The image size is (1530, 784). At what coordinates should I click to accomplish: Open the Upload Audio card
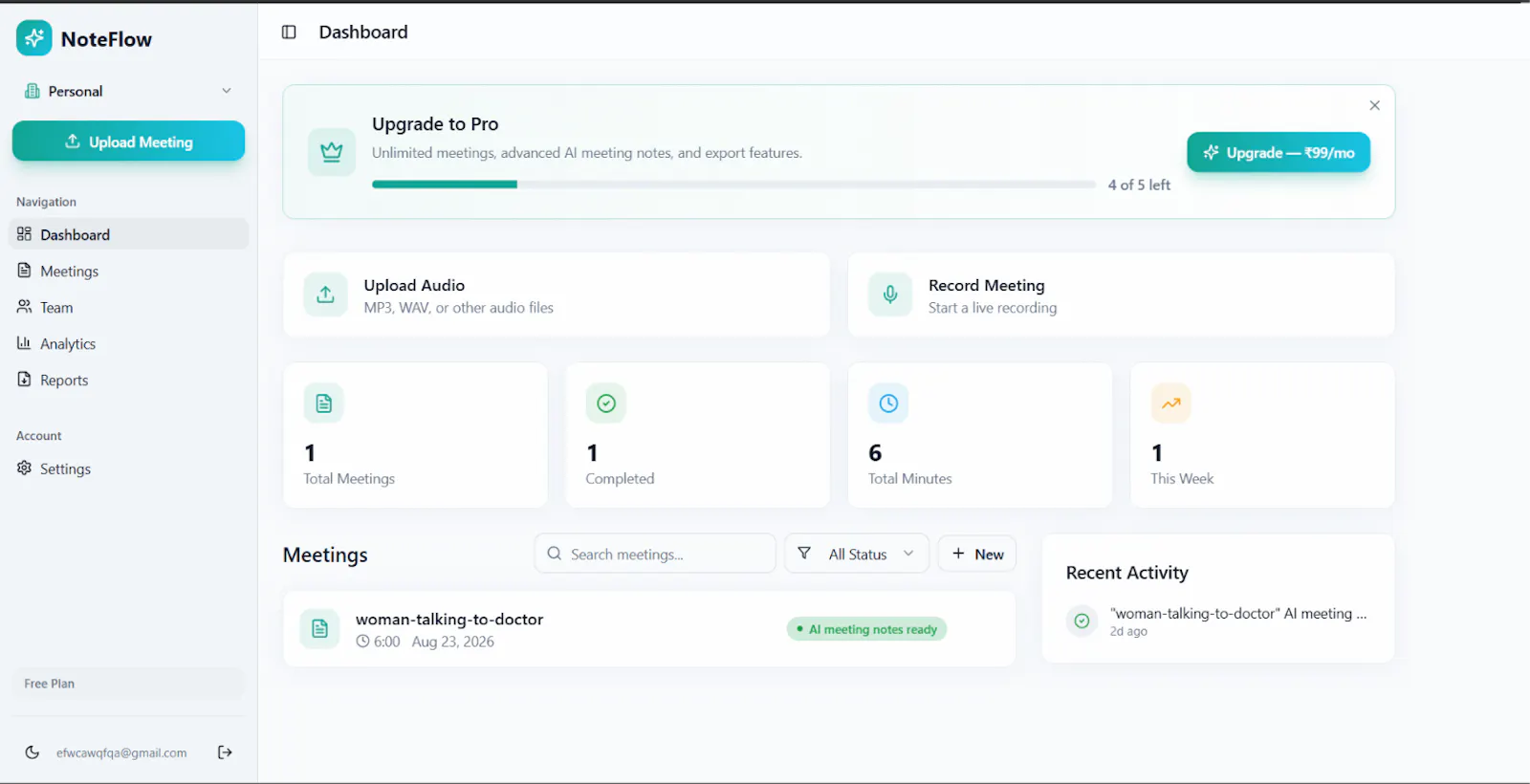tap(557, 294)
